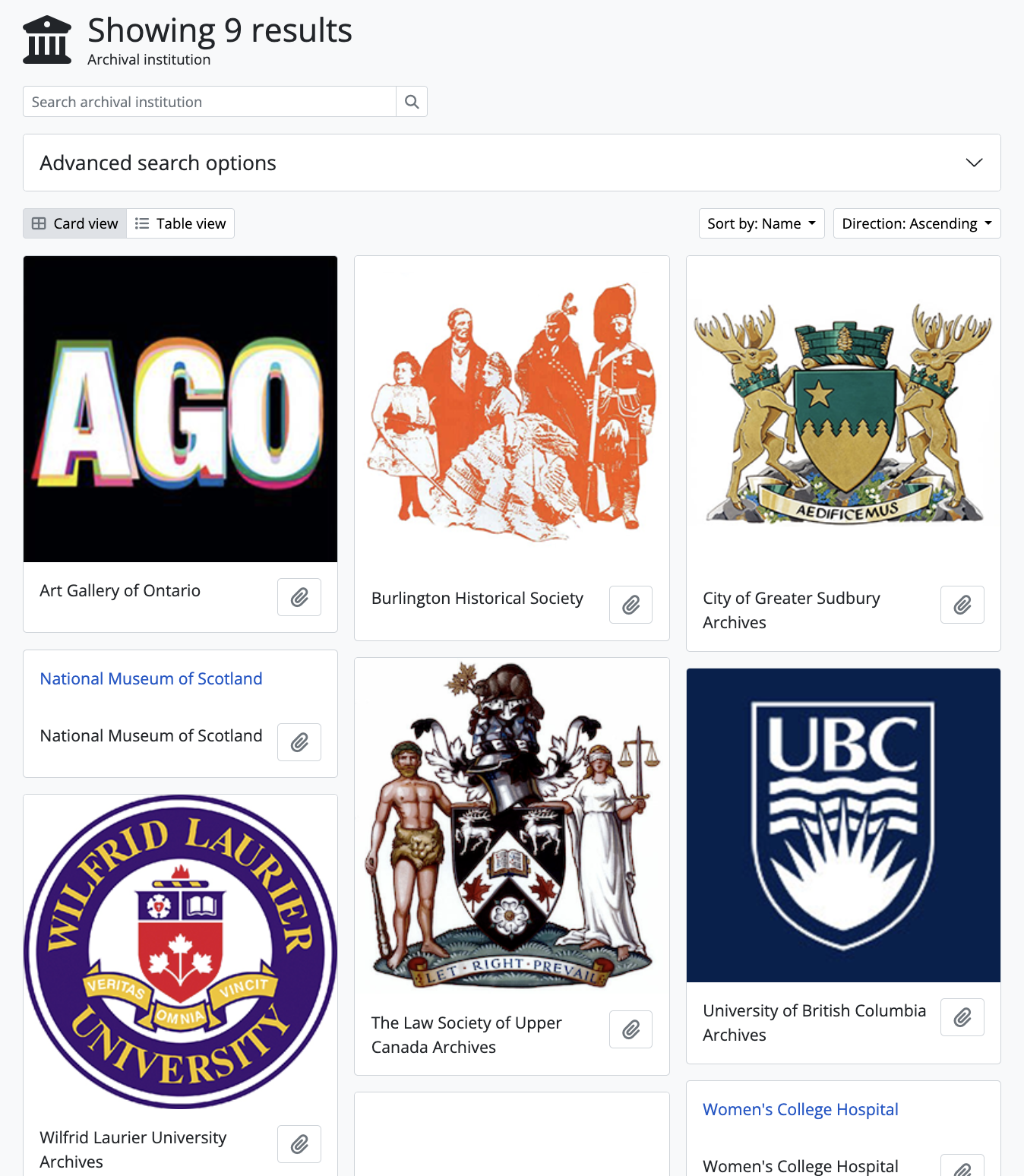Image resolution: width=1024 pixels, height=1176 pixels.
Task: Open the National Museum of Scotland link
Action: [151, 678]
